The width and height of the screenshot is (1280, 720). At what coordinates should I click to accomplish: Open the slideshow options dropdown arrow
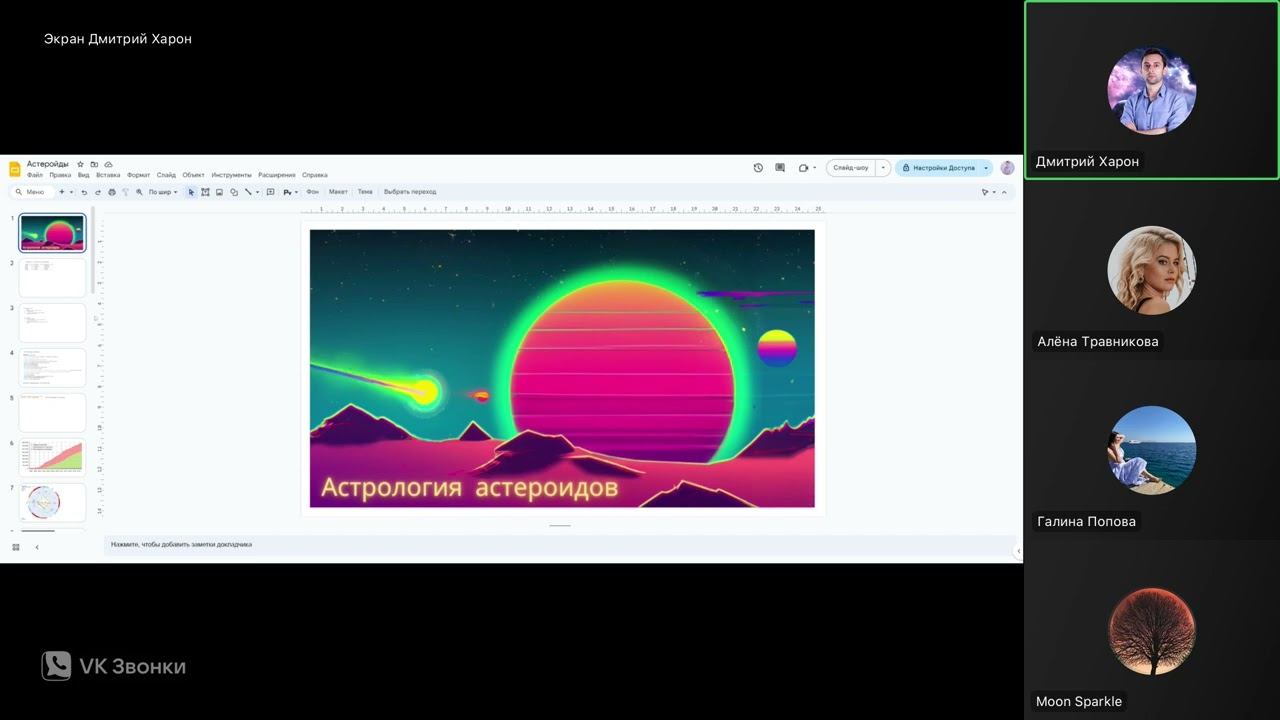click(x=883, y=168)
